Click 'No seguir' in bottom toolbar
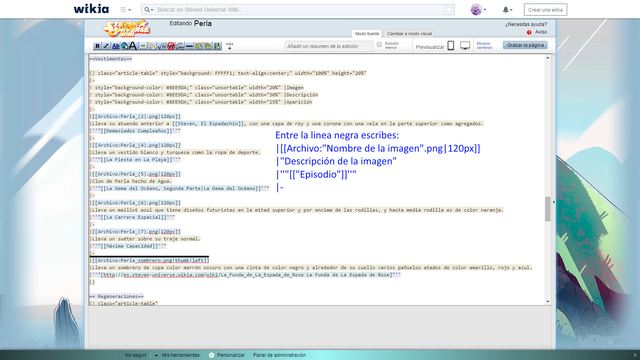The image size is (640, 360). (x=136, y=355)
